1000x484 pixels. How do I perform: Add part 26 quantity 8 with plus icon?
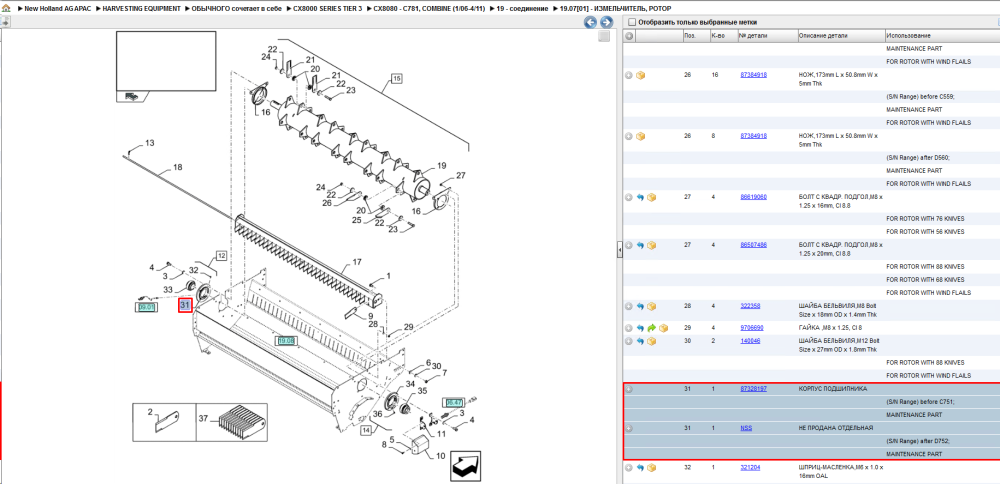tap(629, 136)
